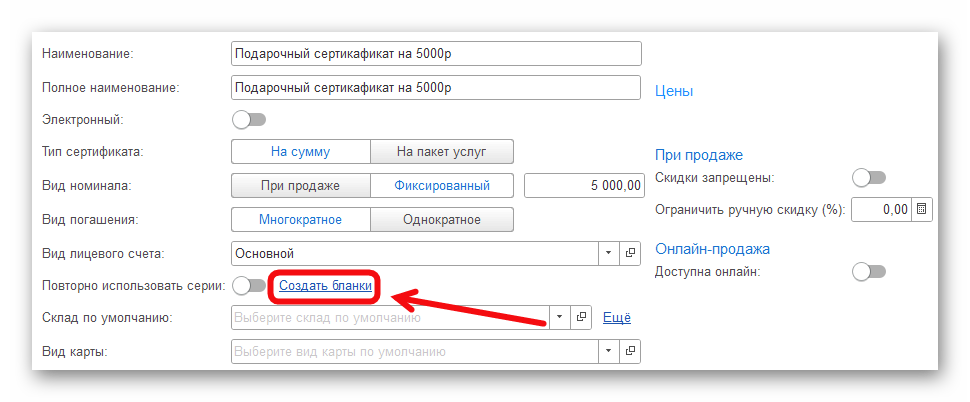Toggle Повторно использовать серии switch
The width and height of the screenshot is (970, 402).
[x=249, y=286]
